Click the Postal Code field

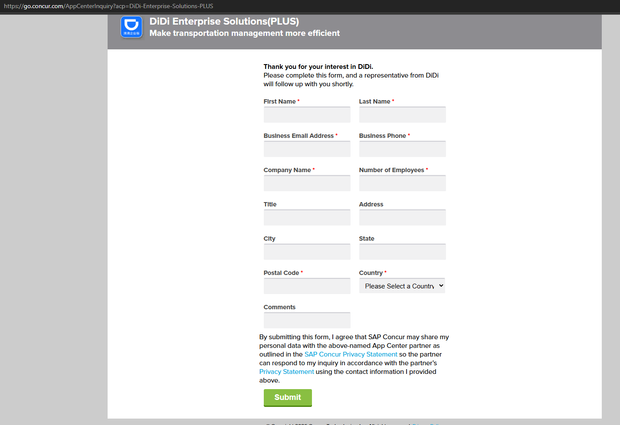pyautogui.click(x=307, y=286)
